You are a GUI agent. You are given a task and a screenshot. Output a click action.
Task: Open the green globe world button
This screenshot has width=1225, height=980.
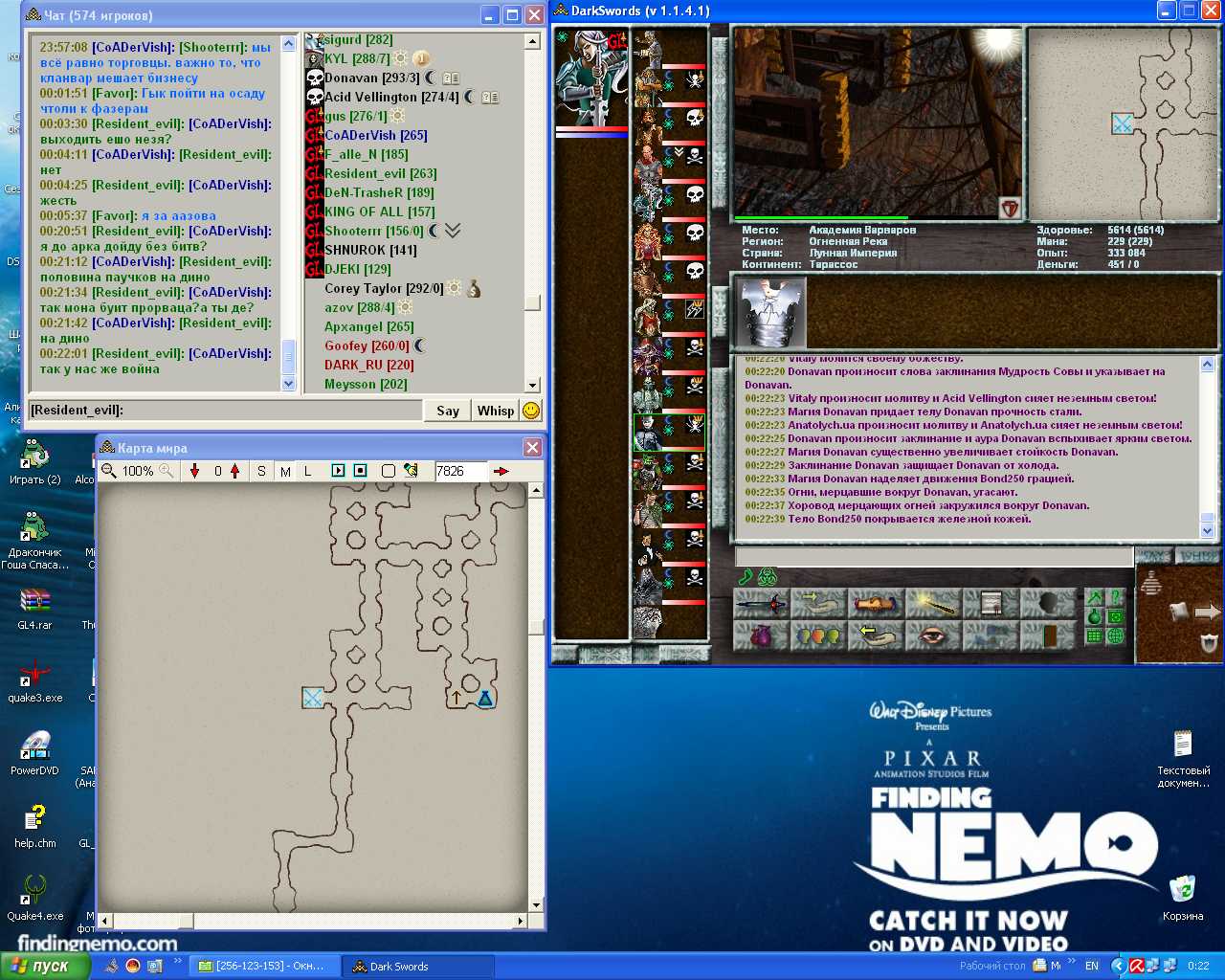(1115, 636)
